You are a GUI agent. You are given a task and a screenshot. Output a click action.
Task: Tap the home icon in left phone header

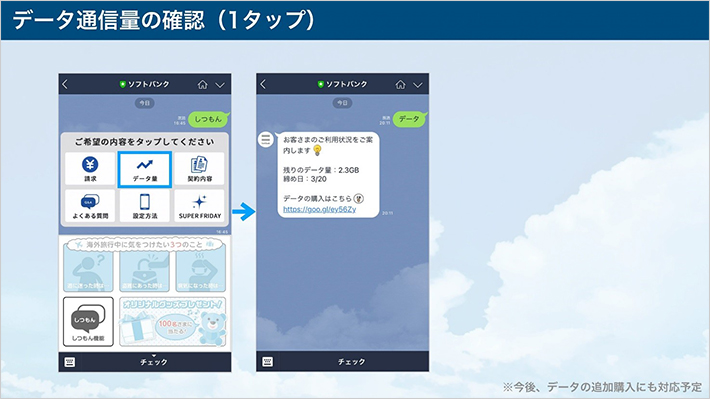pos(202,85)
